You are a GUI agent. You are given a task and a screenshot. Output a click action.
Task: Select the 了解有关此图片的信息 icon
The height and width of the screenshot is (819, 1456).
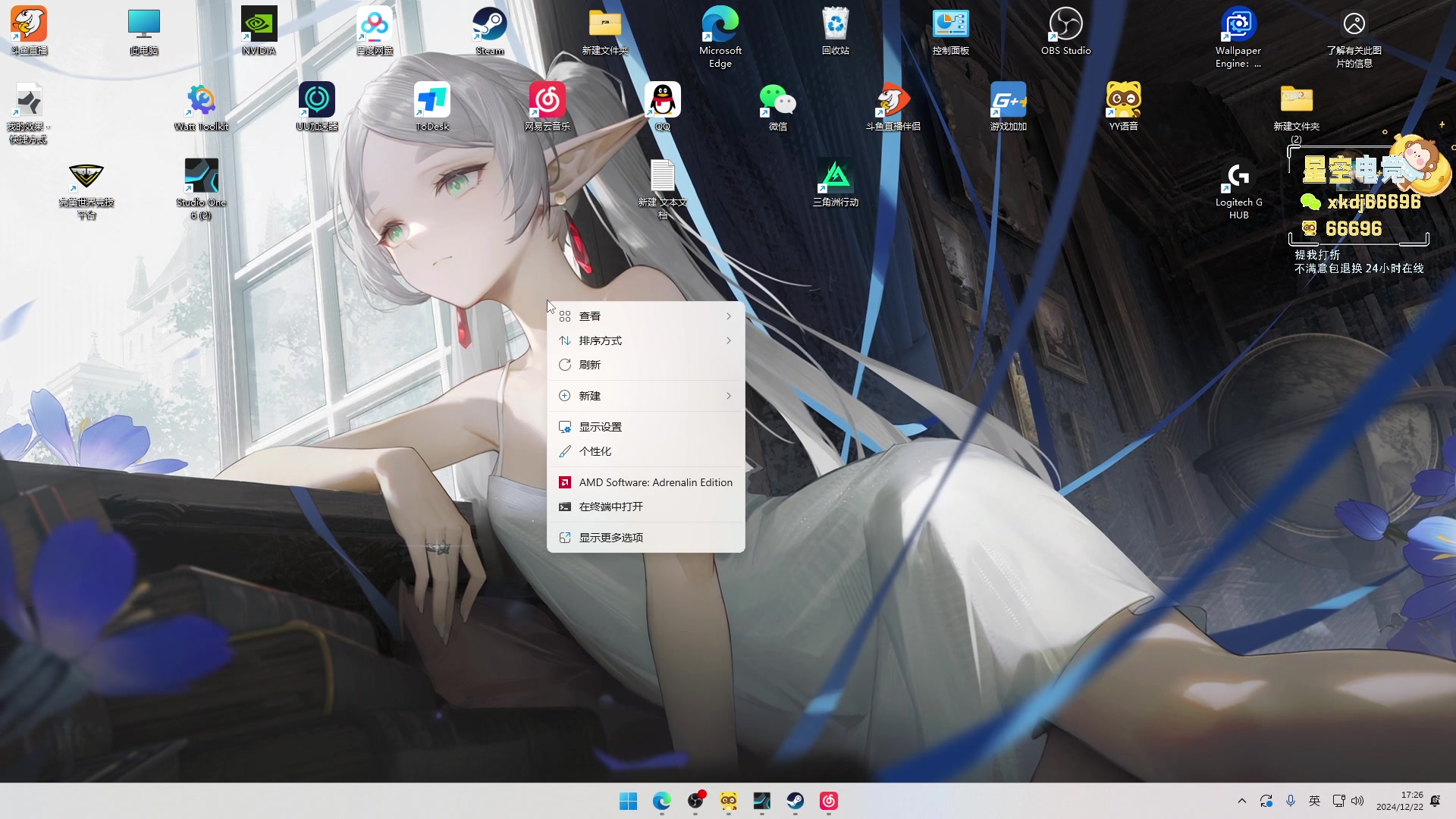click(1354, 37)
